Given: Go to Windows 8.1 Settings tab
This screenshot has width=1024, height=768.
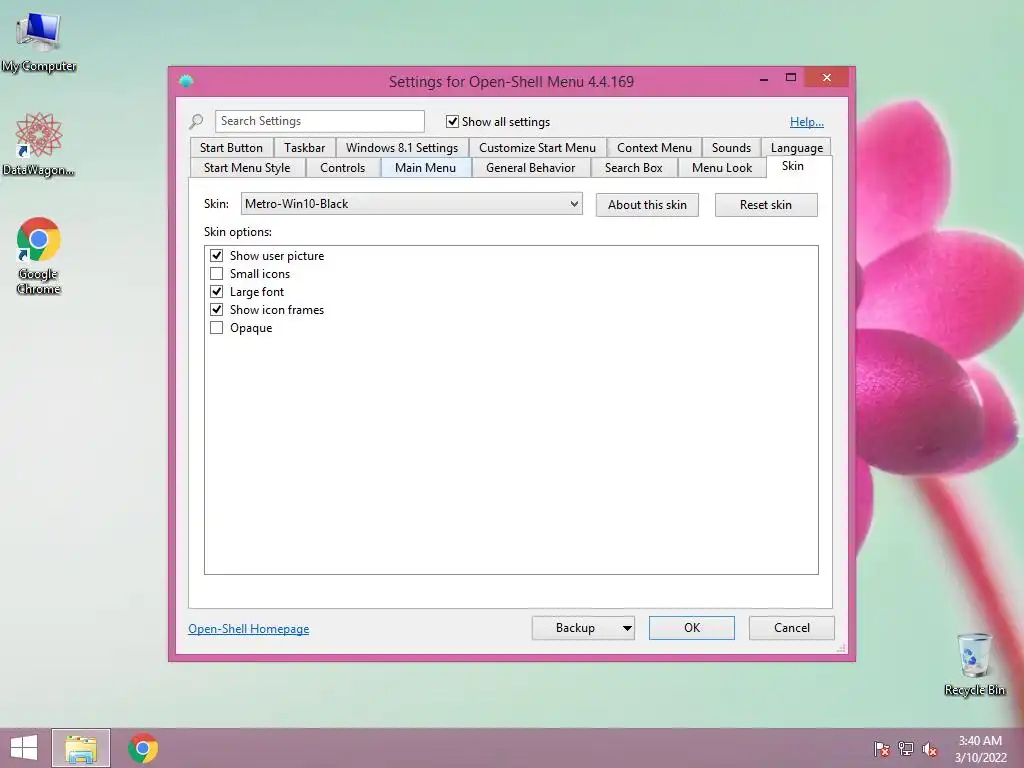Looking at the screenshot, I should coord(402,148).
